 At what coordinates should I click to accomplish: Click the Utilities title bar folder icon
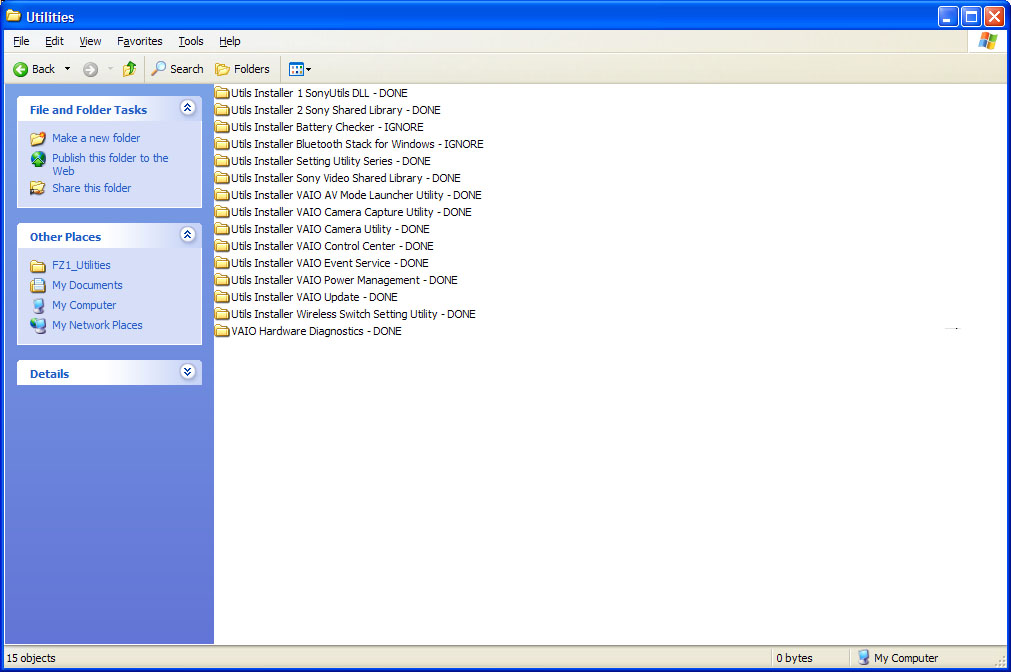14,16
